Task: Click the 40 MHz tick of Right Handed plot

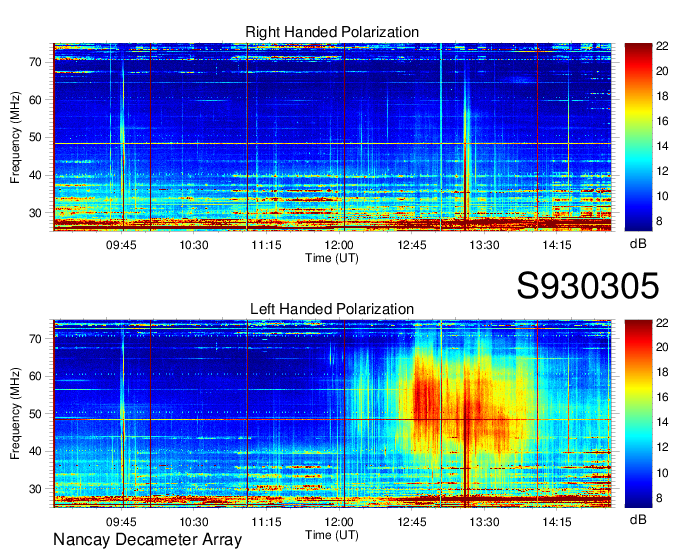Action: pos(36,176)
